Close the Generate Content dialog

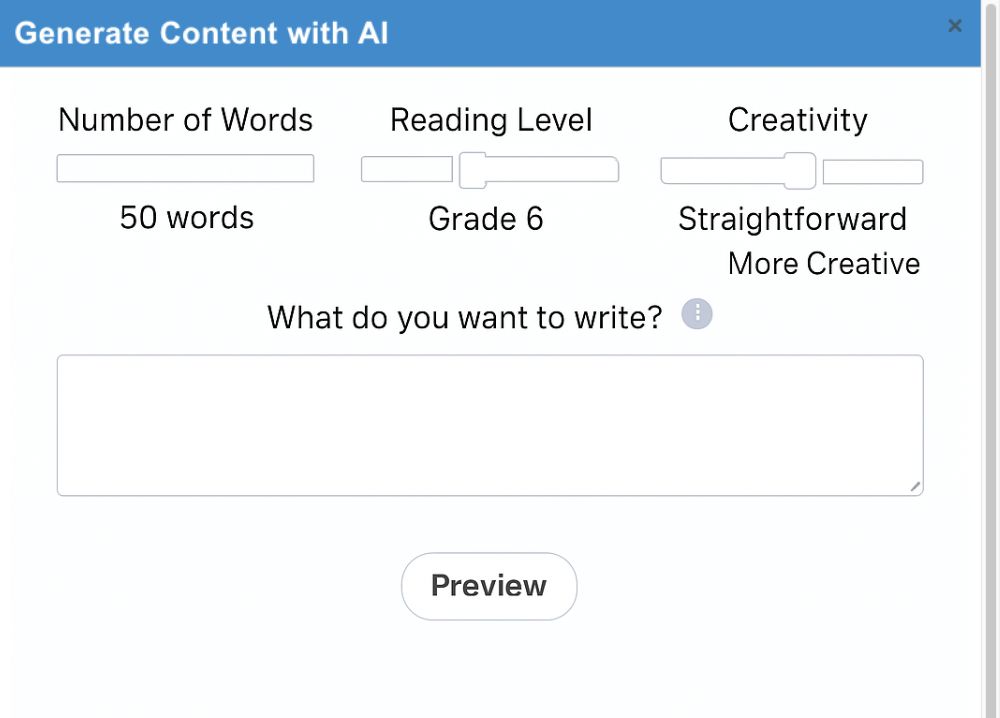(x=954, y=26)
